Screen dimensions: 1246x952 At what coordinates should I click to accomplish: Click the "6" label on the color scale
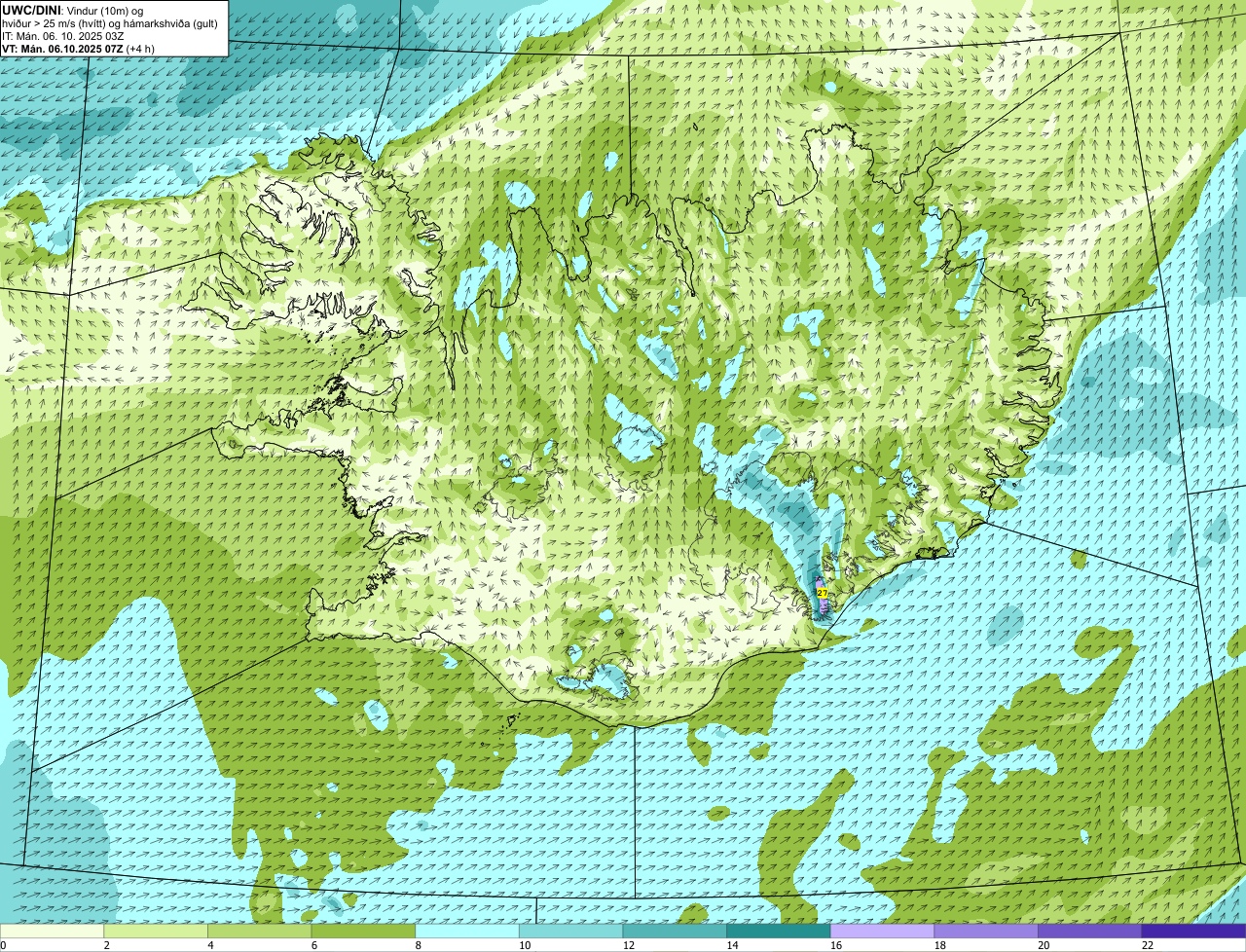(x=314, y=945)
